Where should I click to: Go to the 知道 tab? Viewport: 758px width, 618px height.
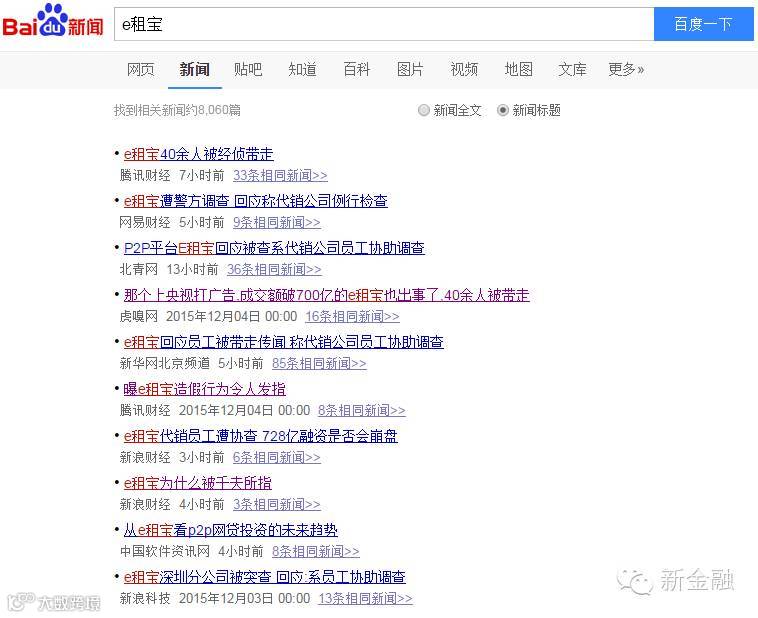[302, 70]
